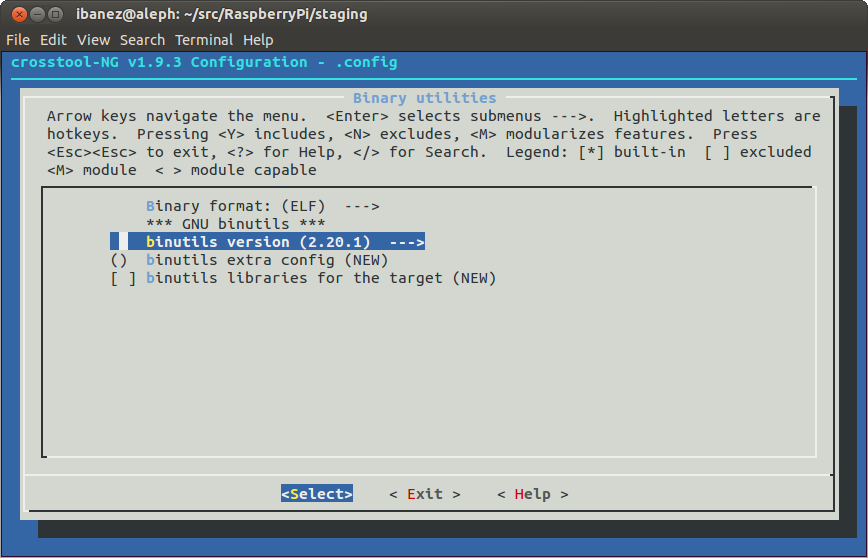Open the Help menu in menu bar

pyautogui.click(x=258, y=40)
